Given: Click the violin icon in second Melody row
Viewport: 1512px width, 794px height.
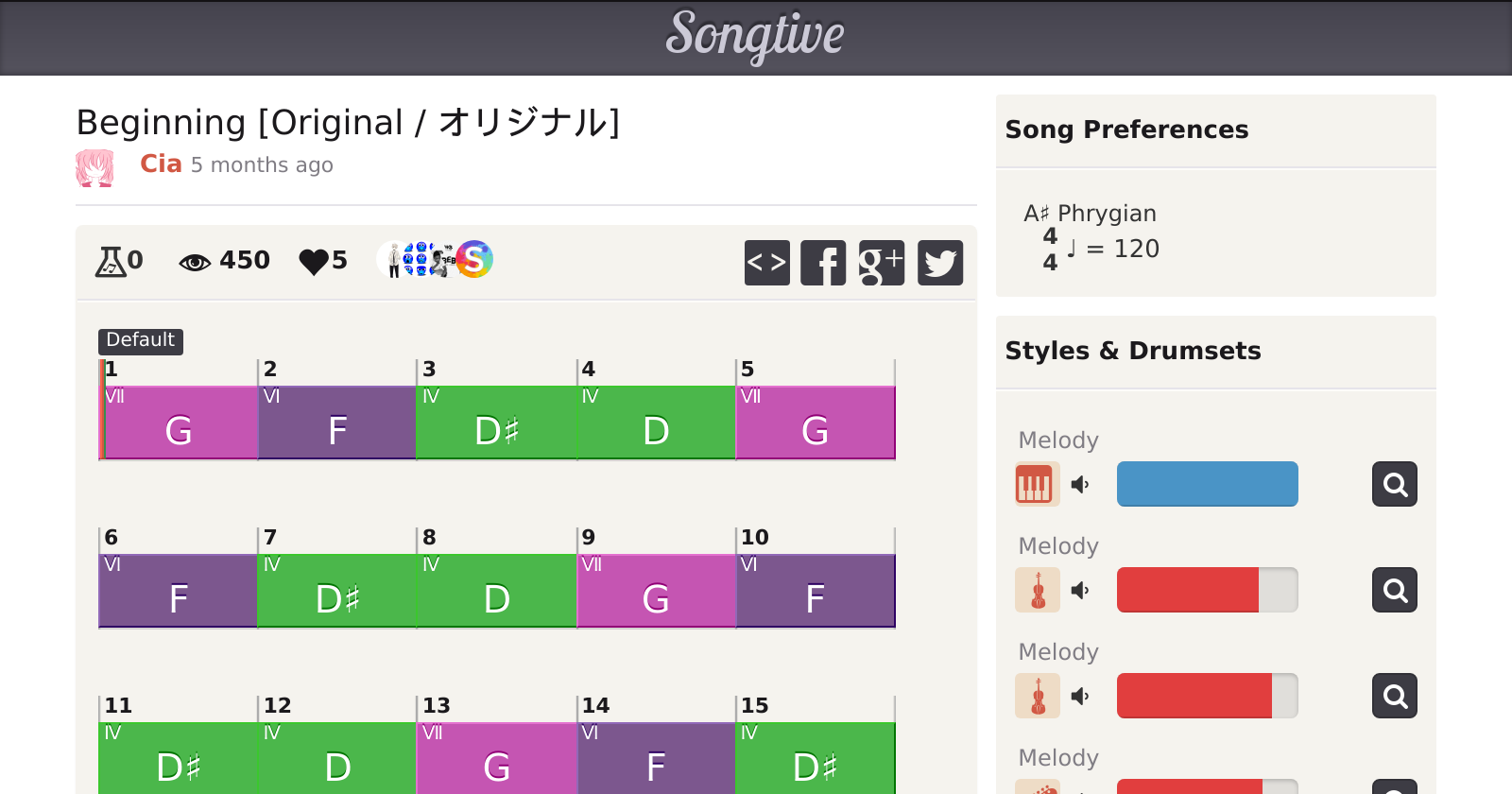Looking at the screenshot, I should 1037,591.
